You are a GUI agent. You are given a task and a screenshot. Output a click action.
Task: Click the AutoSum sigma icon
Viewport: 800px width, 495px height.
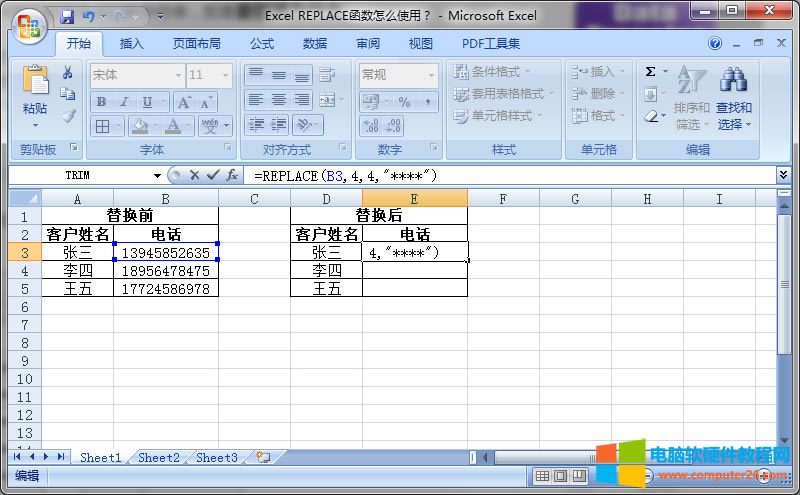coord(651,72)
